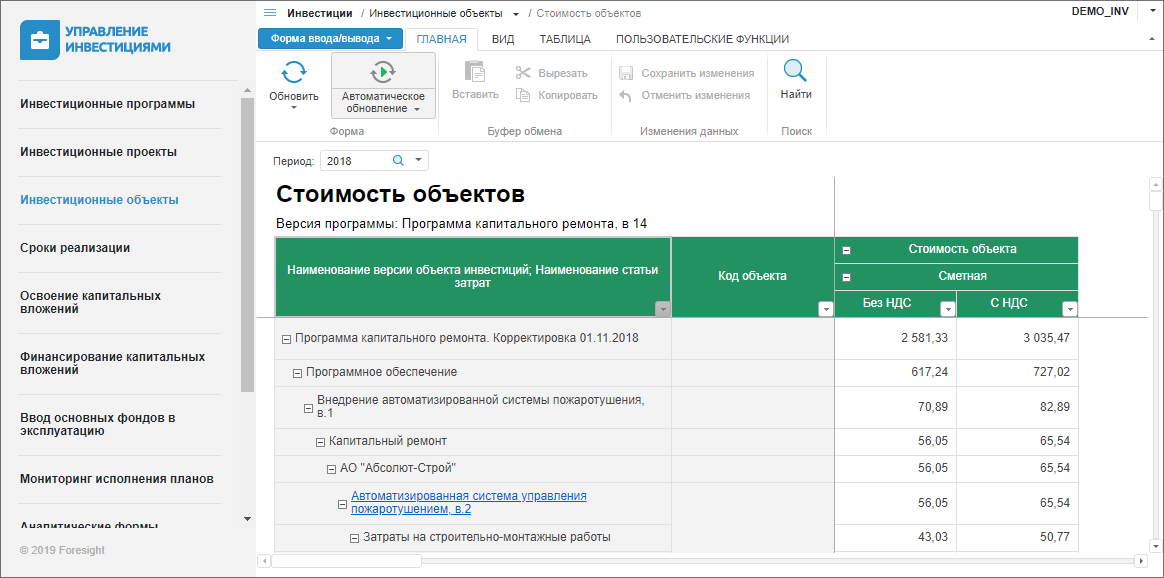Collapse the Программа капитального ремонта row
Image resolution: width=1164 pixels, height=578 pixels.
pyautogui.click(x=286, y=339)
